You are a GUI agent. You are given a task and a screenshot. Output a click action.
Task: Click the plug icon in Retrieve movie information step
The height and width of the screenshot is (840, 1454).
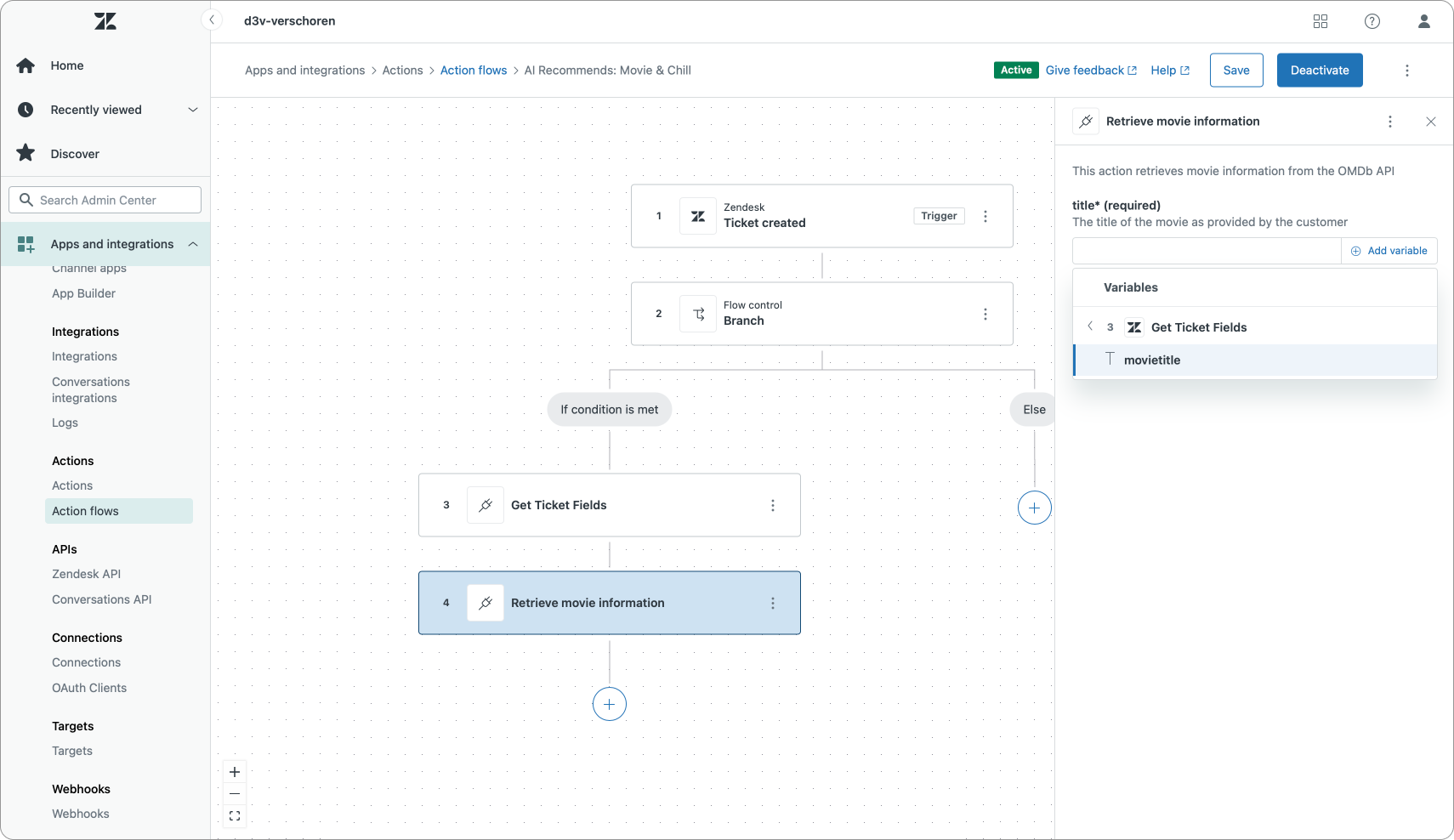[486, 603]
